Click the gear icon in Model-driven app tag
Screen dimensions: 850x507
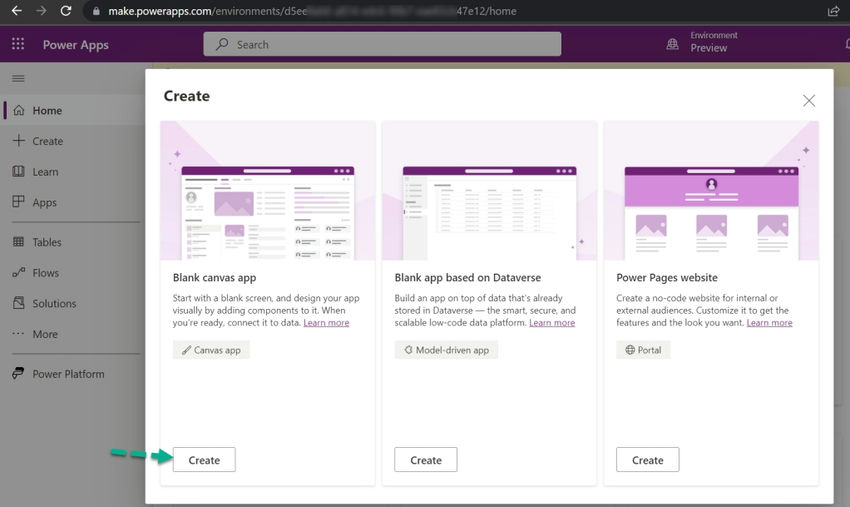click(408, 350)
